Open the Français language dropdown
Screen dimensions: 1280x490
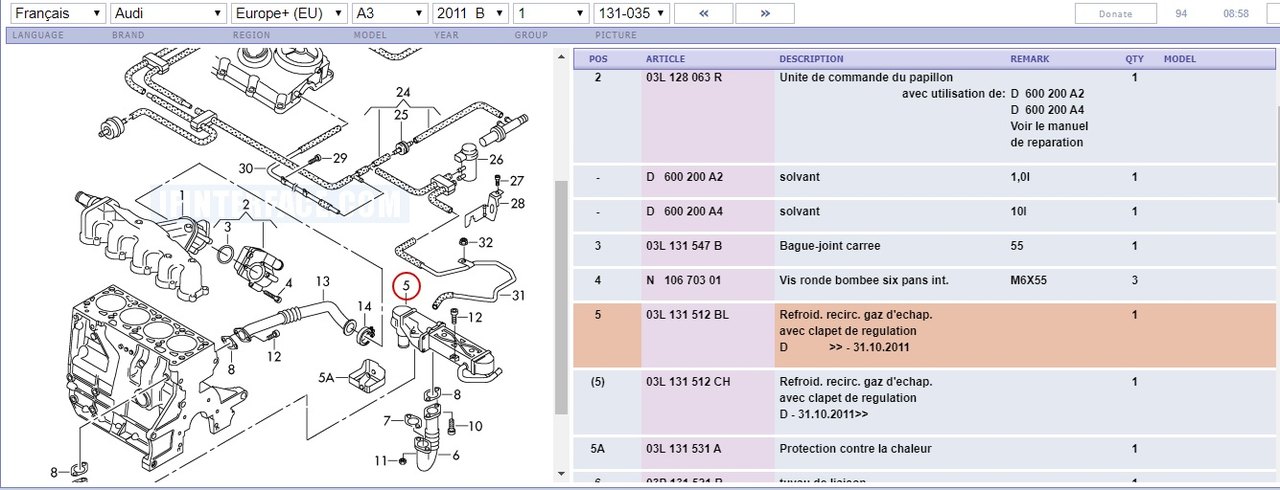point(55,13)
